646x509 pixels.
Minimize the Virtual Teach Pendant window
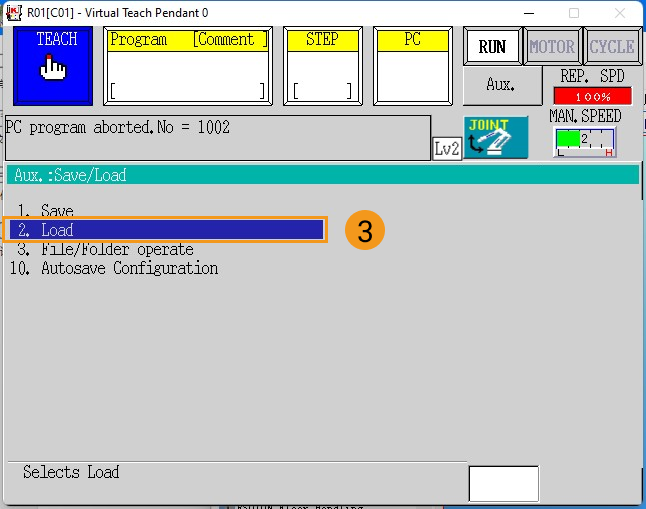(x=529, y=13)
